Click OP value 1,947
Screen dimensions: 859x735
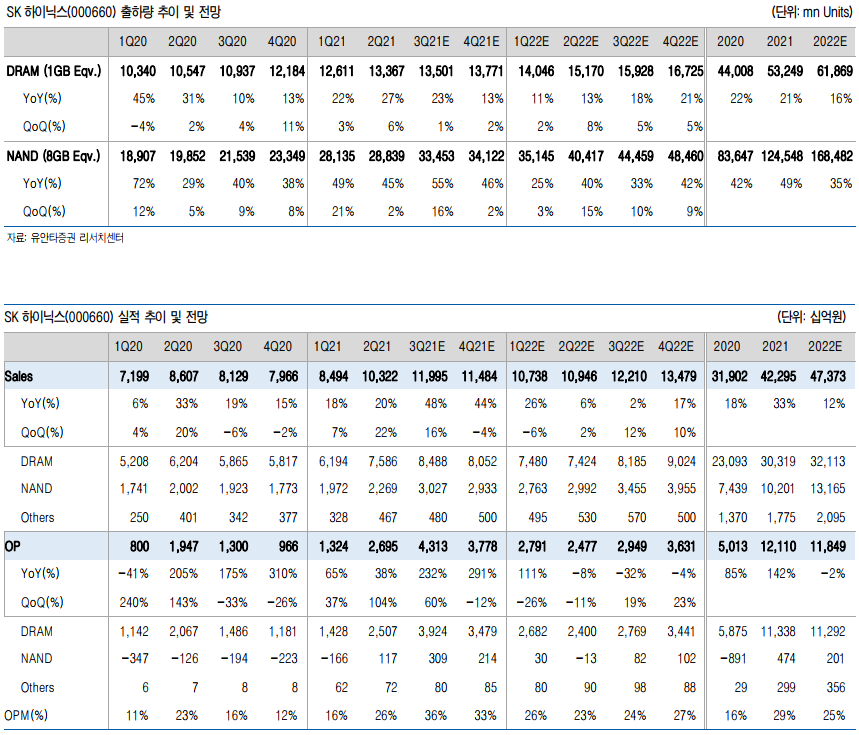(x=184, y=547)
